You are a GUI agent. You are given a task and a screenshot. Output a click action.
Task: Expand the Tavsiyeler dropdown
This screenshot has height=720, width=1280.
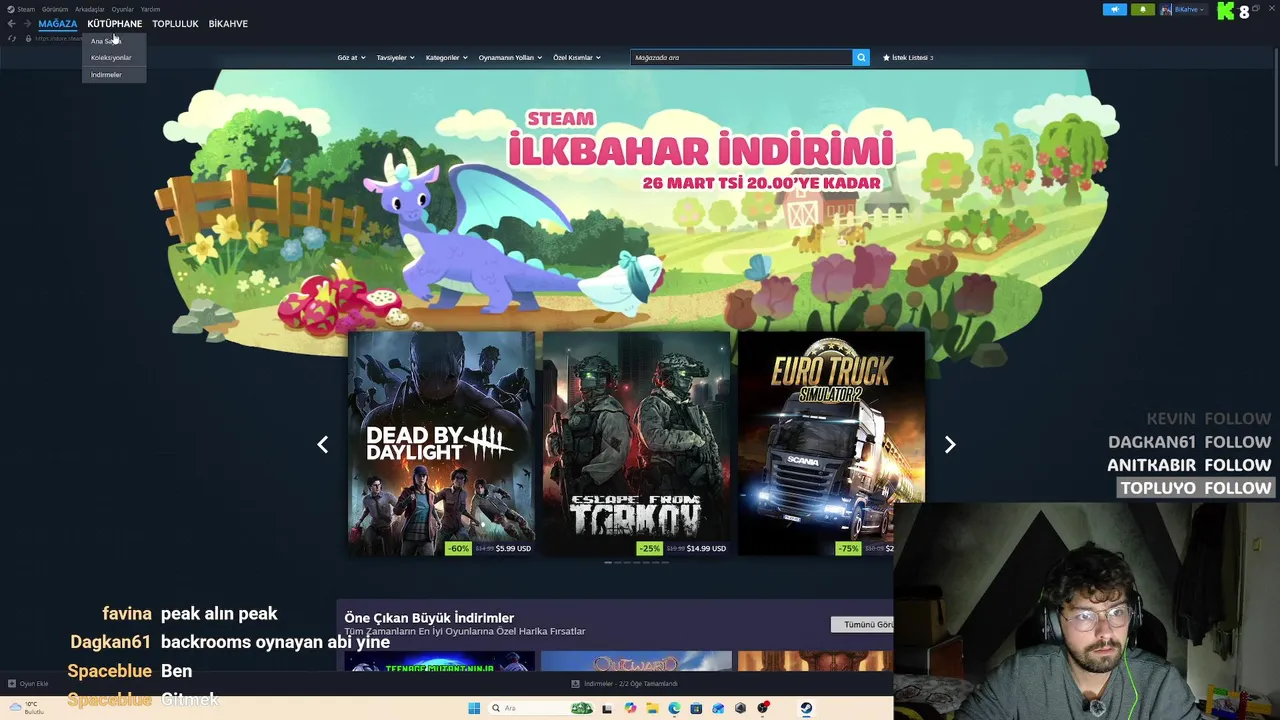[x=395, y=58]
